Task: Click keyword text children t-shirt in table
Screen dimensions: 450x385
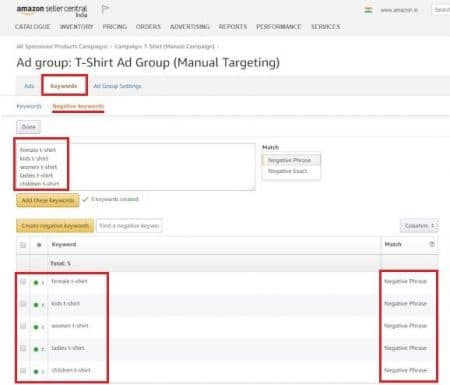Action: tap(71, 370)
